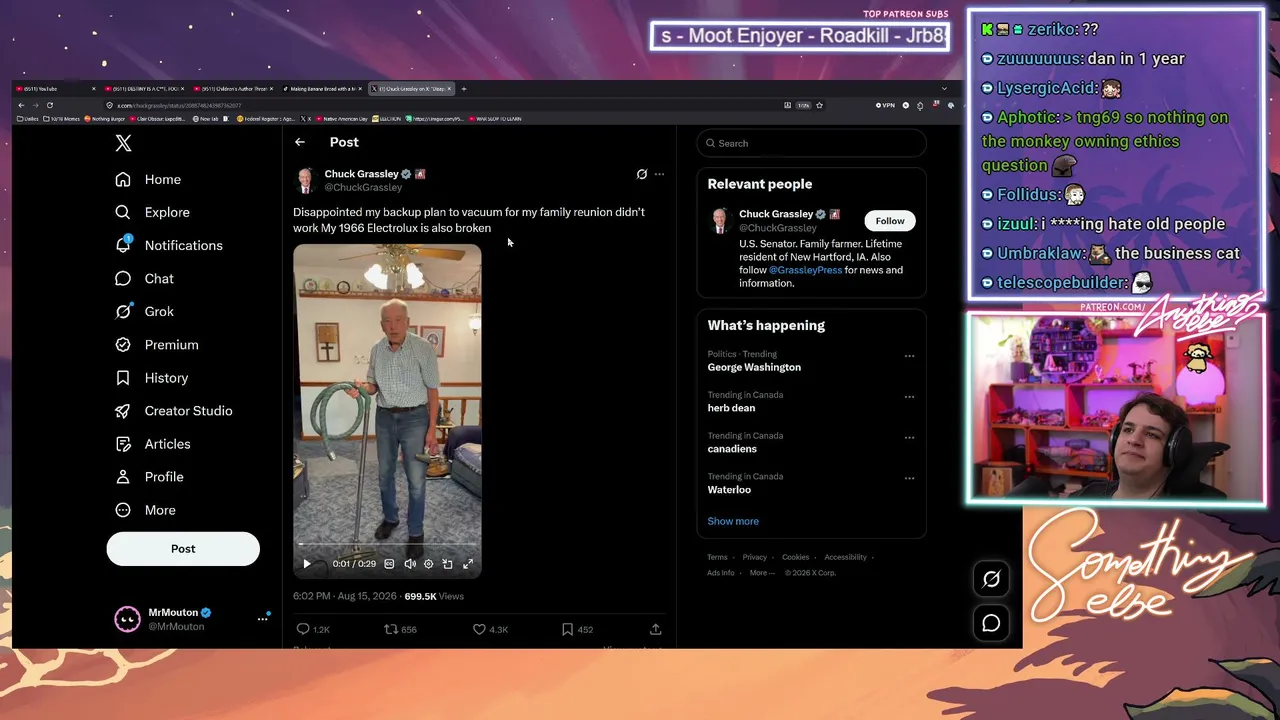Click the X search field
Image resolution: width=1280 pixels, height=720 pixels.
[x=811, y=143]
